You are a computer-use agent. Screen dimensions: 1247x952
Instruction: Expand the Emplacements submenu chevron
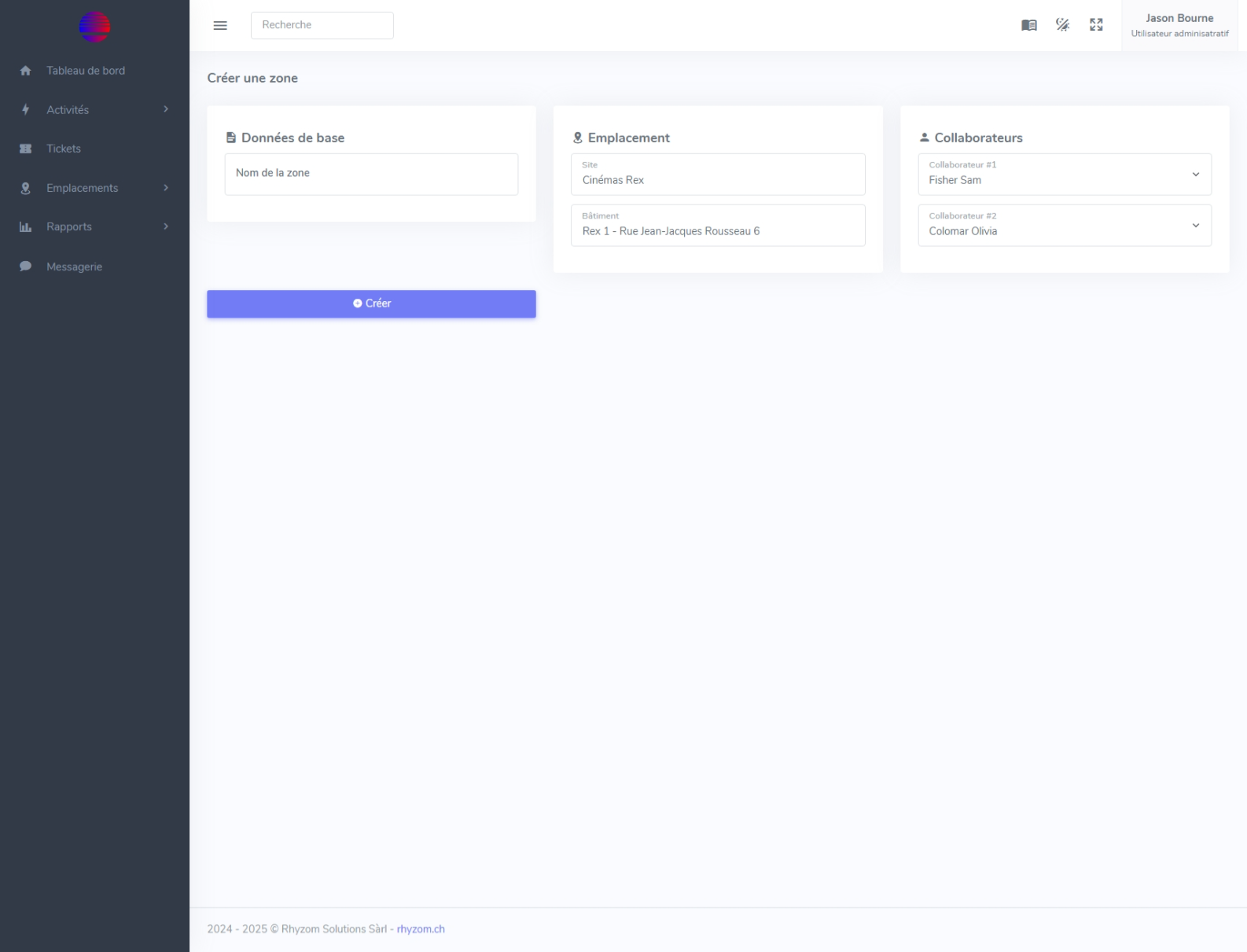tap(166, 188)
